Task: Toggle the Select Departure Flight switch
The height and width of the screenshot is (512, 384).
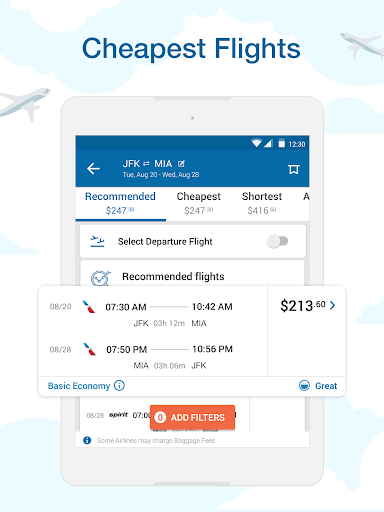Action: (278, 241)
